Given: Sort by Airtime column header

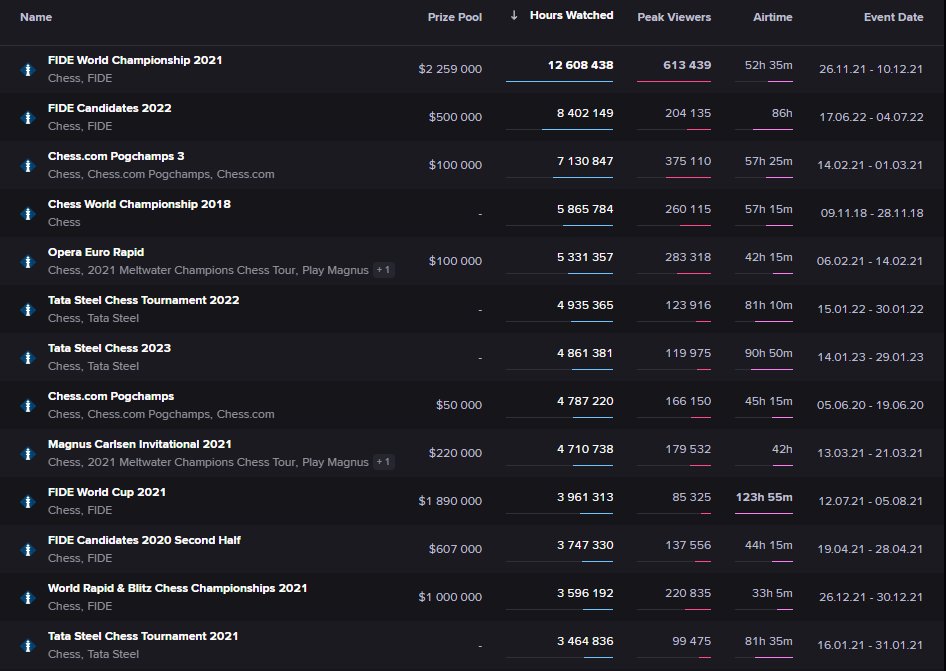Looking at the screenshot, I should [x=772, y=17].
